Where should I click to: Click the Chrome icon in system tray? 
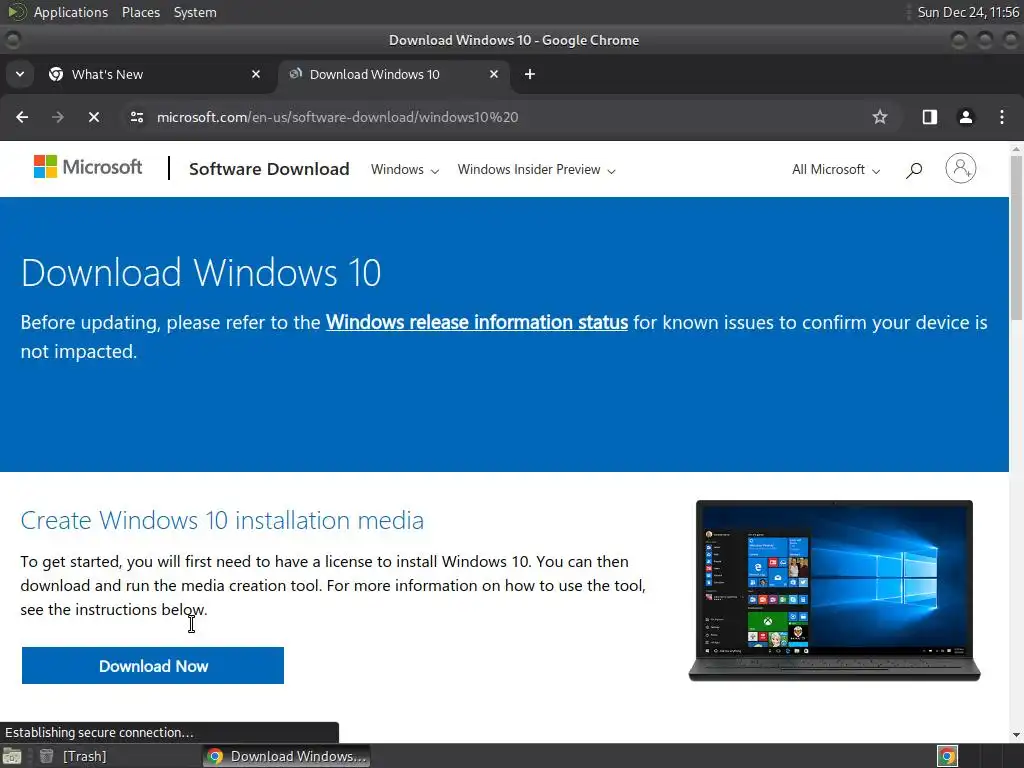947,756
